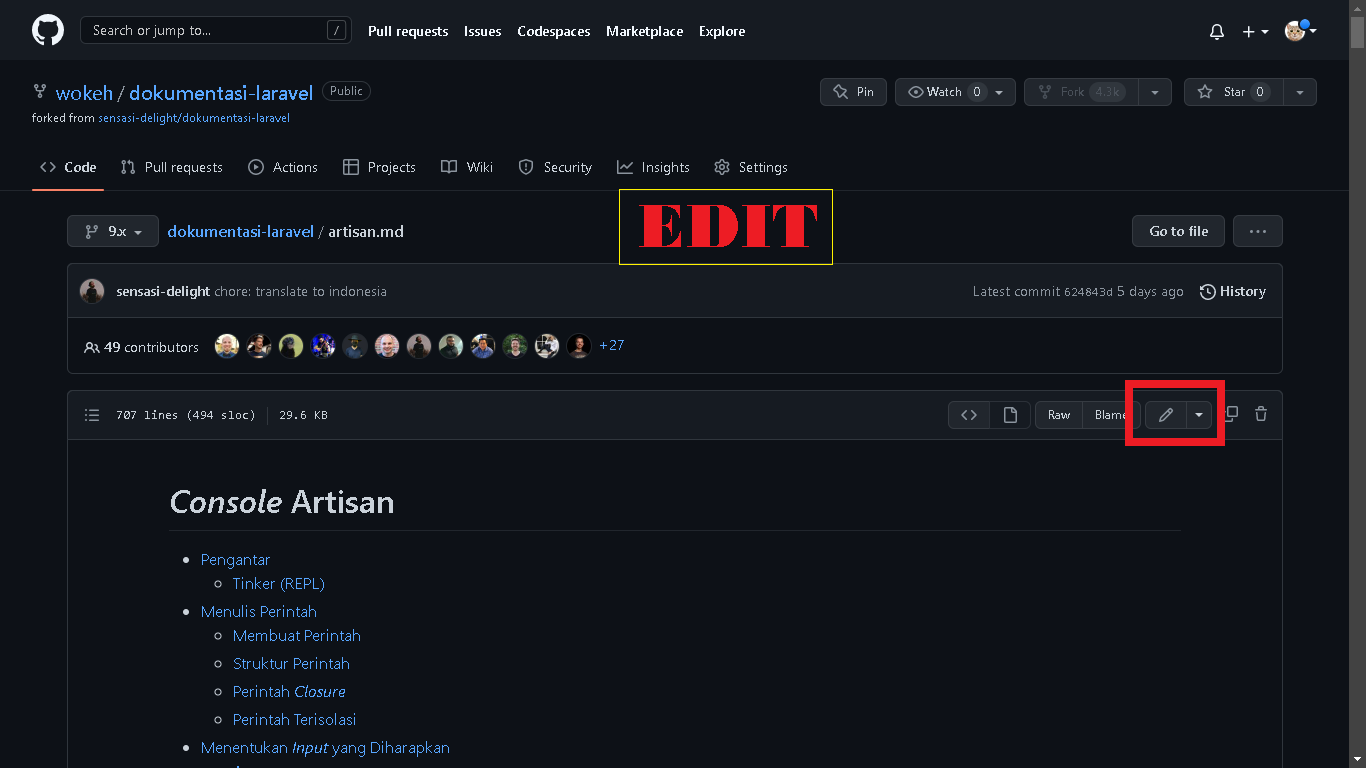Image resolution: width=1366 pixels, height=768 pixels.
Task: Open the 9.x branch selector
Action: [112, 231]
